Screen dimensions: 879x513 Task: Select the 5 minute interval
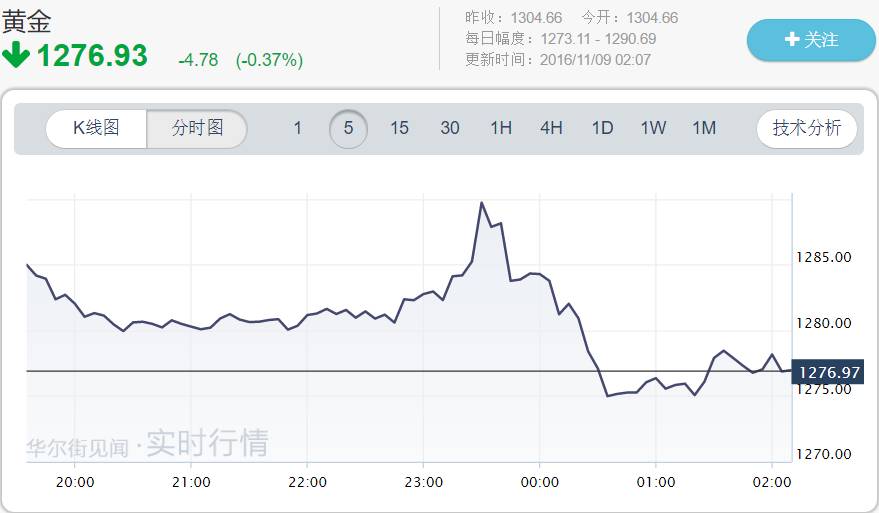click(348, 128)
